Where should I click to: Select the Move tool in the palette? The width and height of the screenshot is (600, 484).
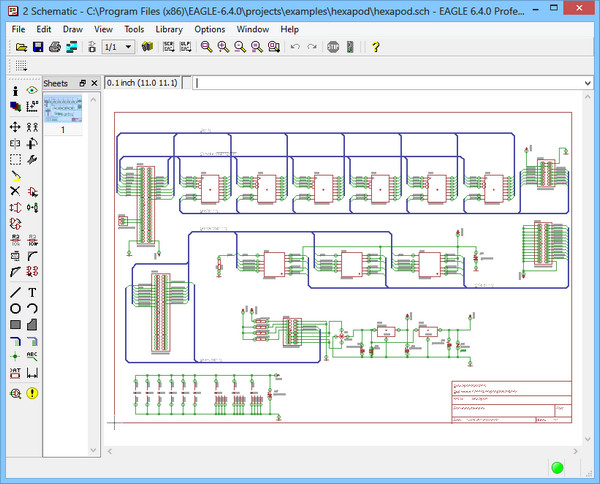pyautogui.click(x=15, y=127)
